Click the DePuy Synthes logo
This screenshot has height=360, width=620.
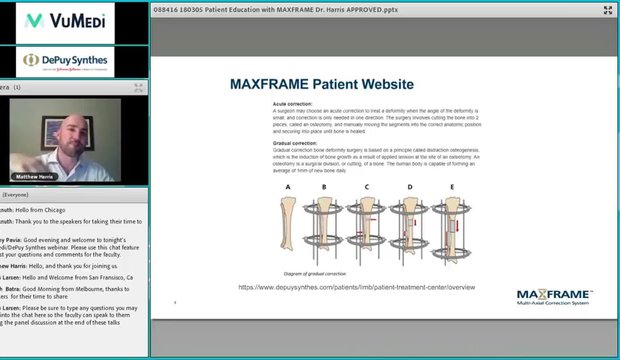click(x=65, y=61)
